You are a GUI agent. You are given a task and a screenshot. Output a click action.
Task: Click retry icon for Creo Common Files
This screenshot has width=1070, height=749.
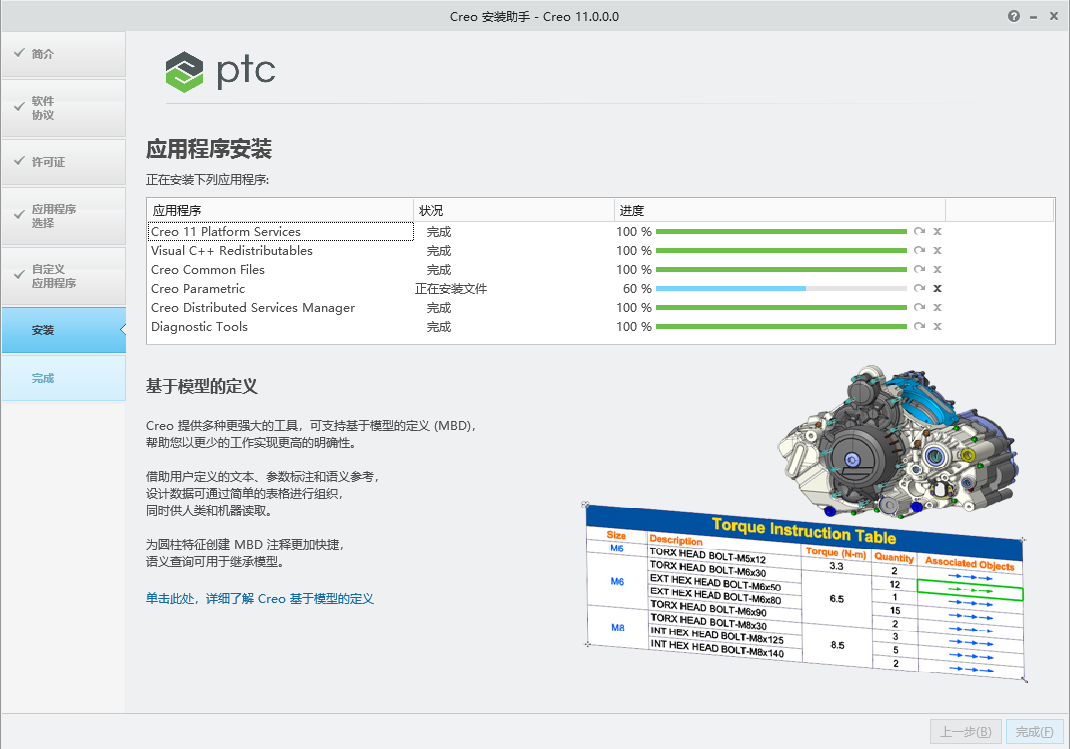click(919, 269)
